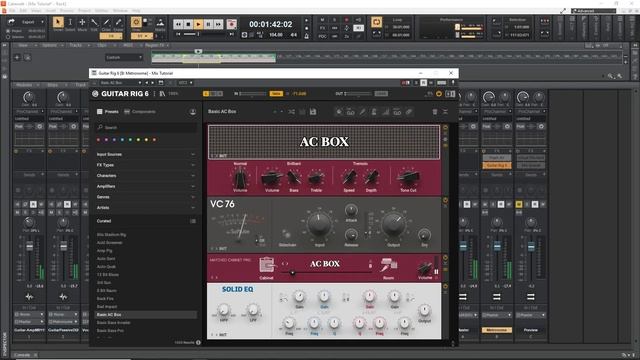Viewport: 640px width, 360px height.
Task: Select the green color tag filter
Action: pos(130,140)
